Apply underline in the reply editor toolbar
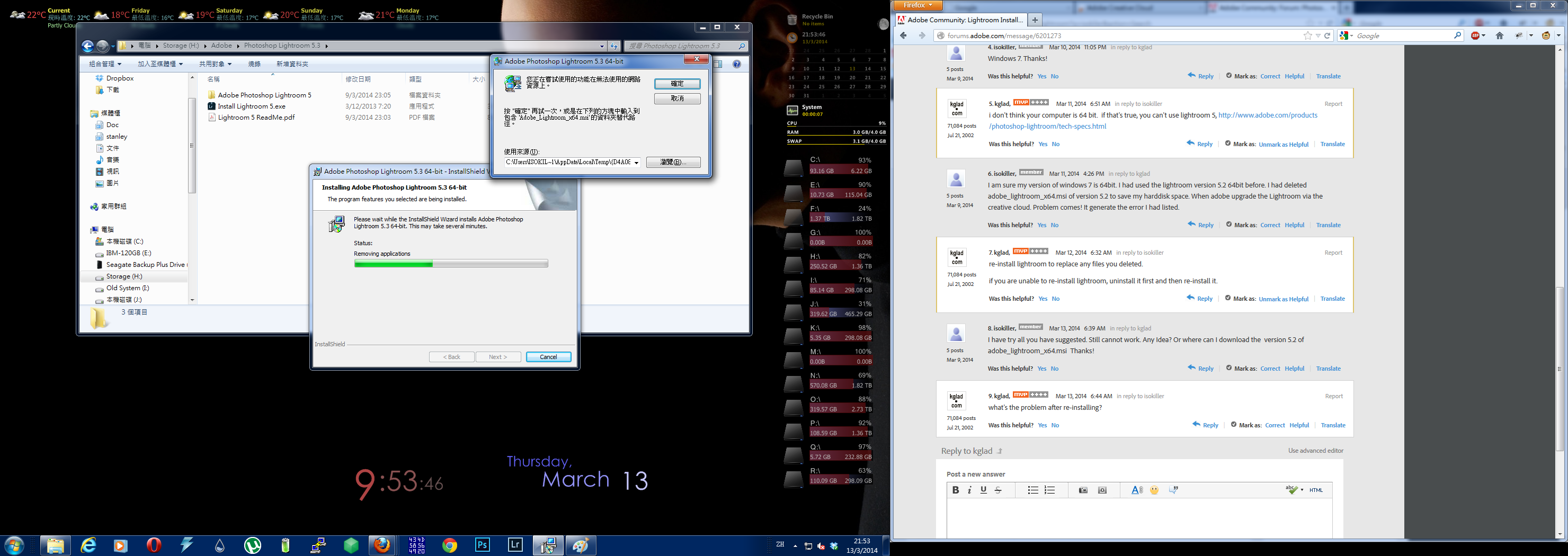The image size is (1568, 556). click(x=984, y=490)
